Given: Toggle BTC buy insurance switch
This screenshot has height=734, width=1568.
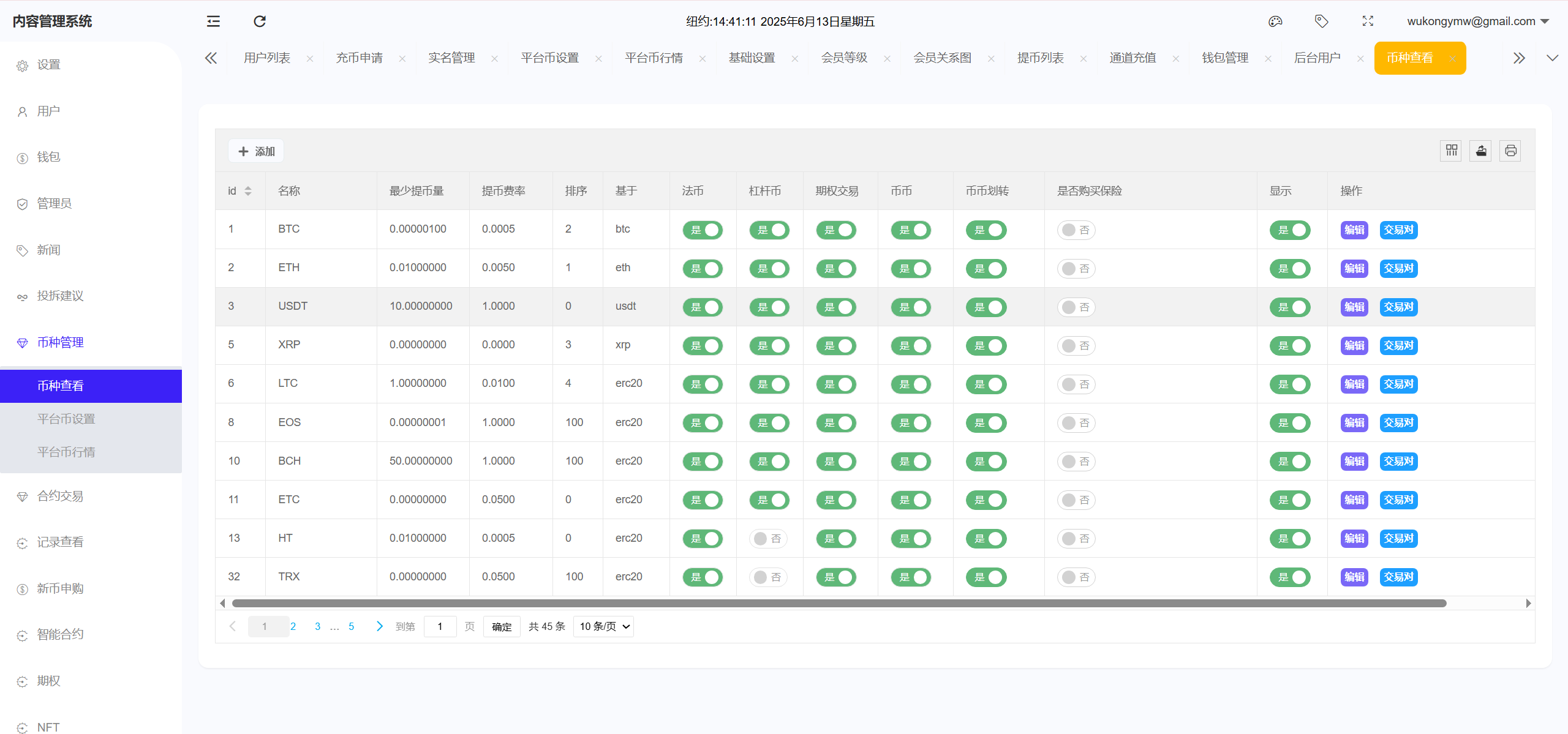Looking at the screenshot, I should (x=1076, y=230).
